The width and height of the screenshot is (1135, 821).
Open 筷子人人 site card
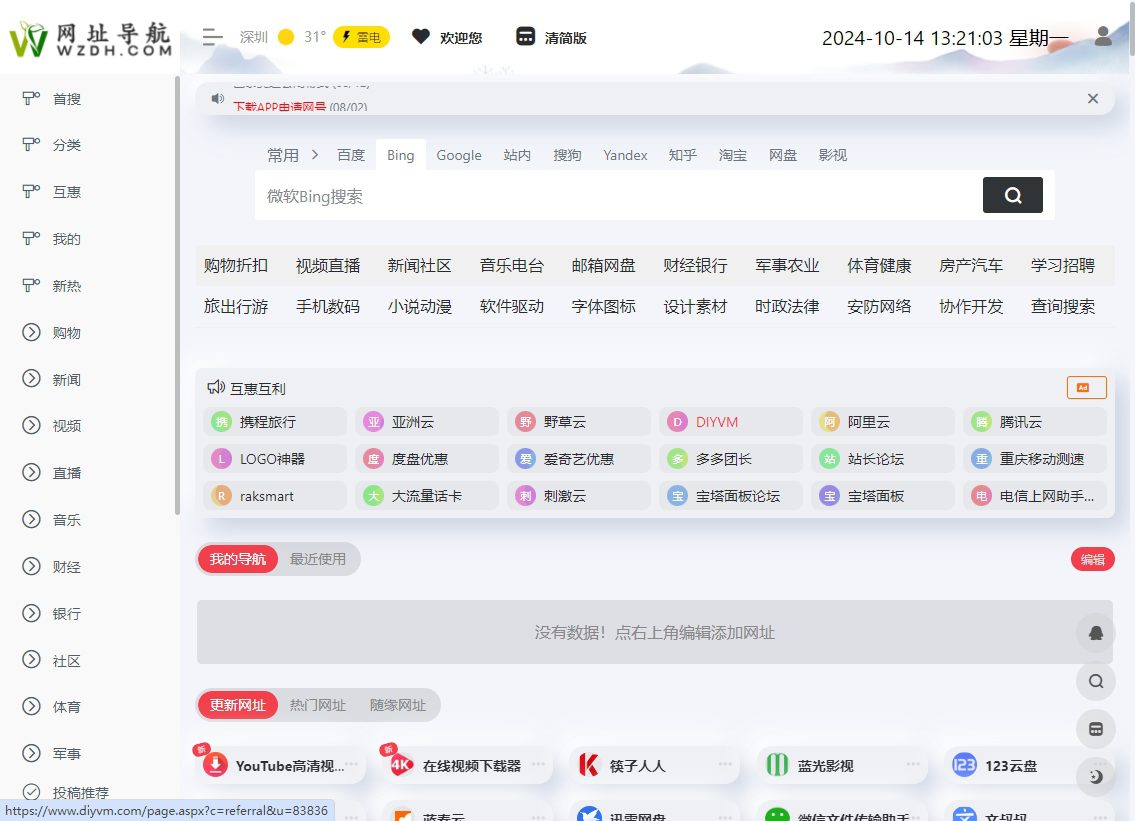tap(654, 765)
